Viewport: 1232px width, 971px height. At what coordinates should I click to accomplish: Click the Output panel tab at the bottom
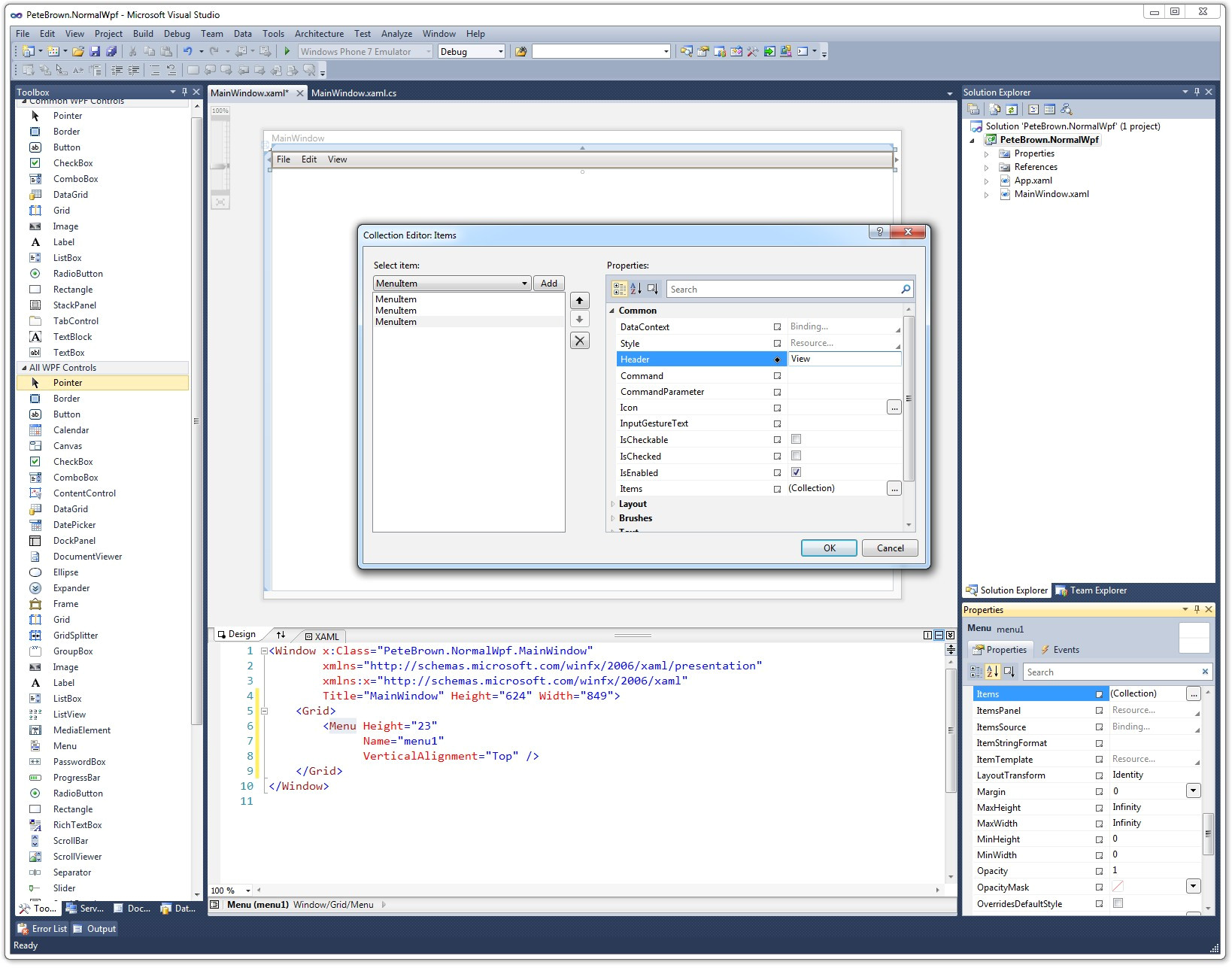(95, 929)
